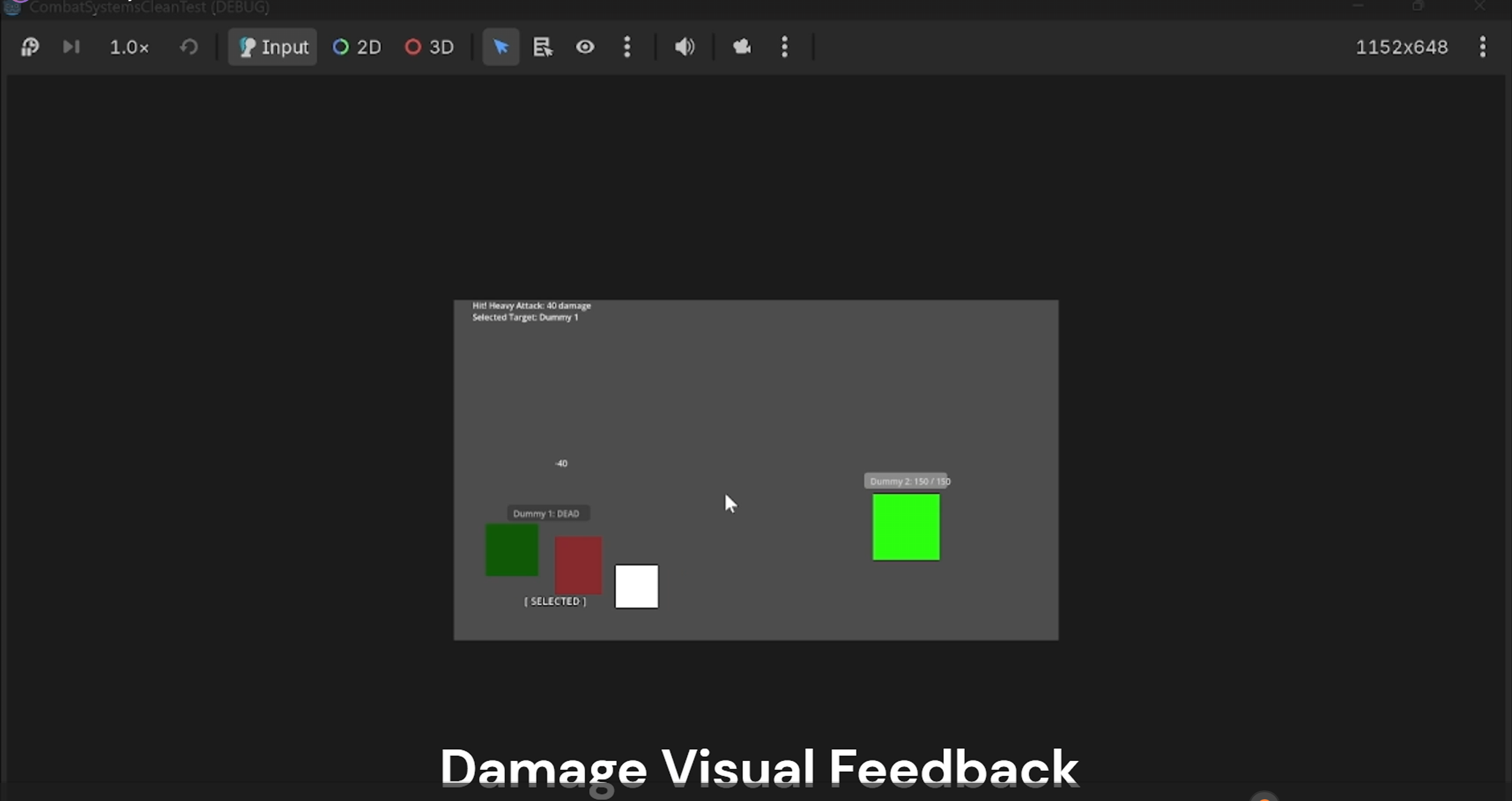Click the suspend/pause game icon
Viewport: 1512px width, 801px height.
[x=30, y=47]
